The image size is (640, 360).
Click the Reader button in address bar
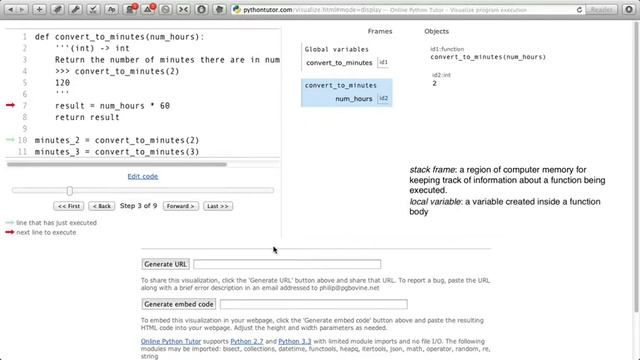click(601, 9)
